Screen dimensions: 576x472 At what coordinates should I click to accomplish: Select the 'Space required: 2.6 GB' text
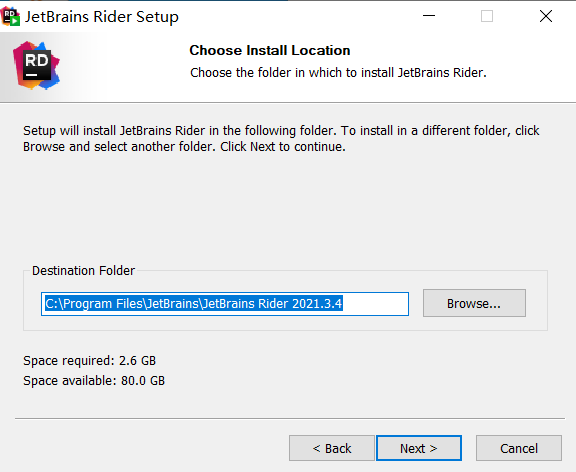pos(90,361)
